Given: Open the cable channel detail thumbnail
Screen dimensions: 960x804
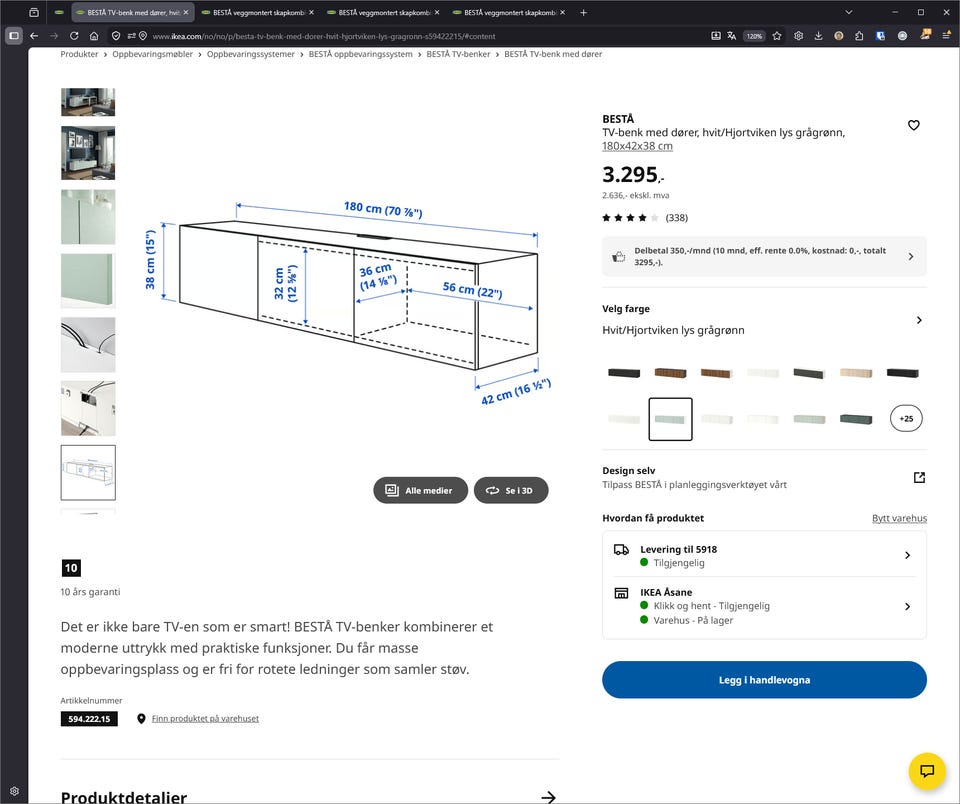Looking at the screenshot, I should click(88, 345).
